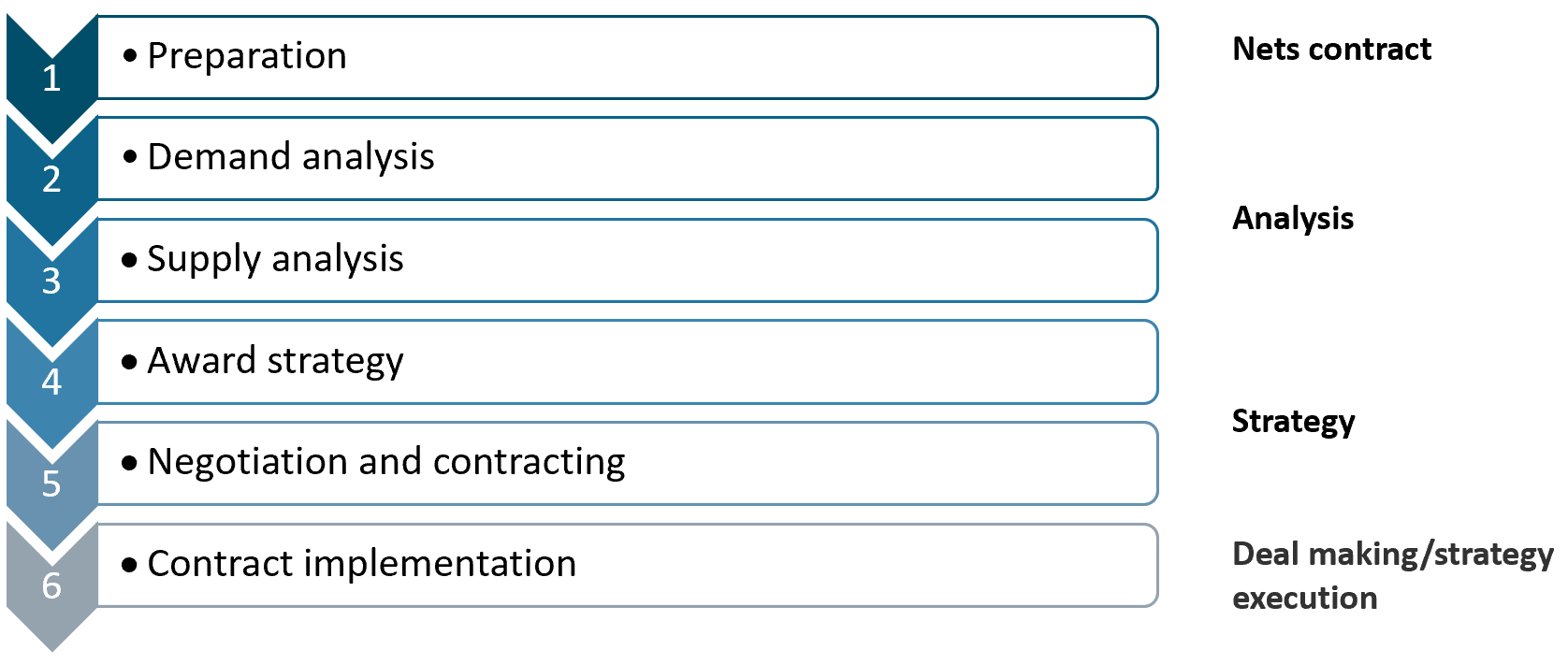The image size is (1568, 664).
Task: Select the Analysis phase label
Action: click(1293, 219)
